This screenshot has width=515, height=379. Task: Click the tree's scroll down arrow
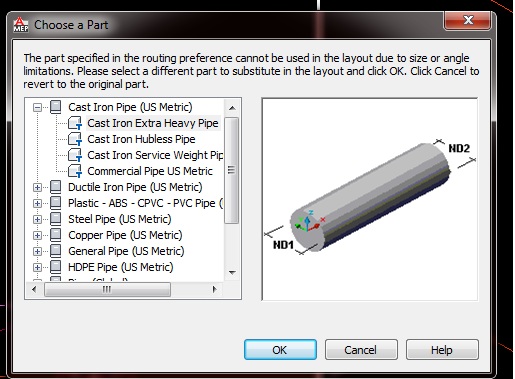tap(232, 273)
